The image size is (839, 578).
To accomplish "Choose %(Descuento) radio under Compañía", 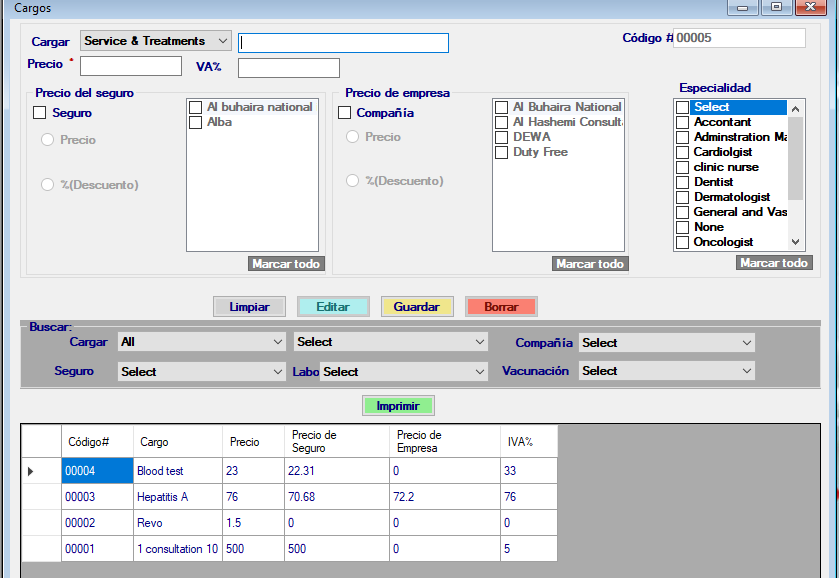I will click(x=352, y=181).
